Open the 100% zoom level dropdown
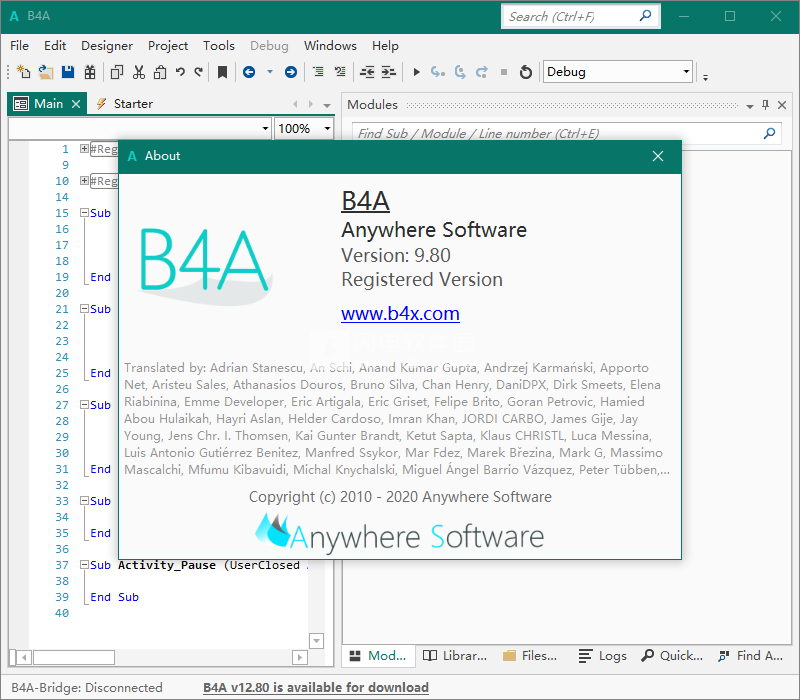800x700 pixels. [327, 128]
